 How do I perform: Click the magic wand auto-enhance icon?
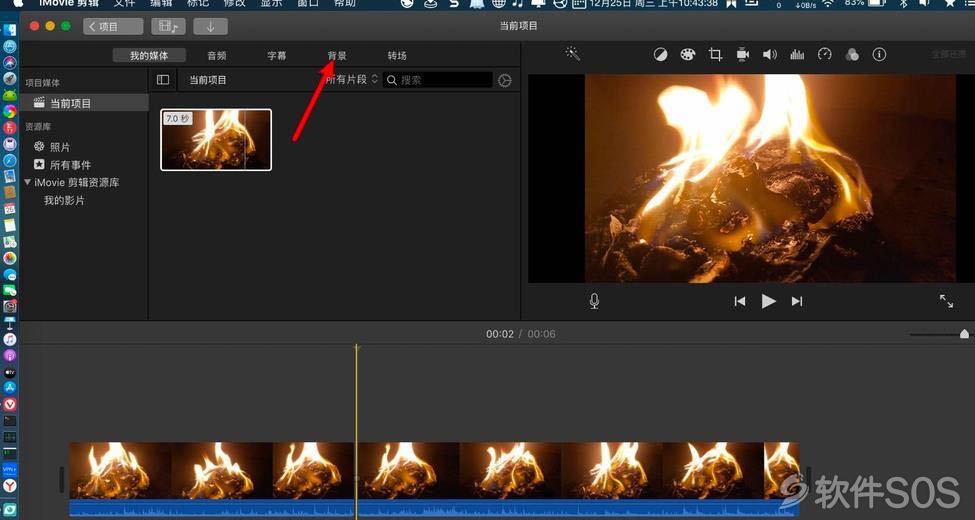pyautogui.click(x=573, y=54)
